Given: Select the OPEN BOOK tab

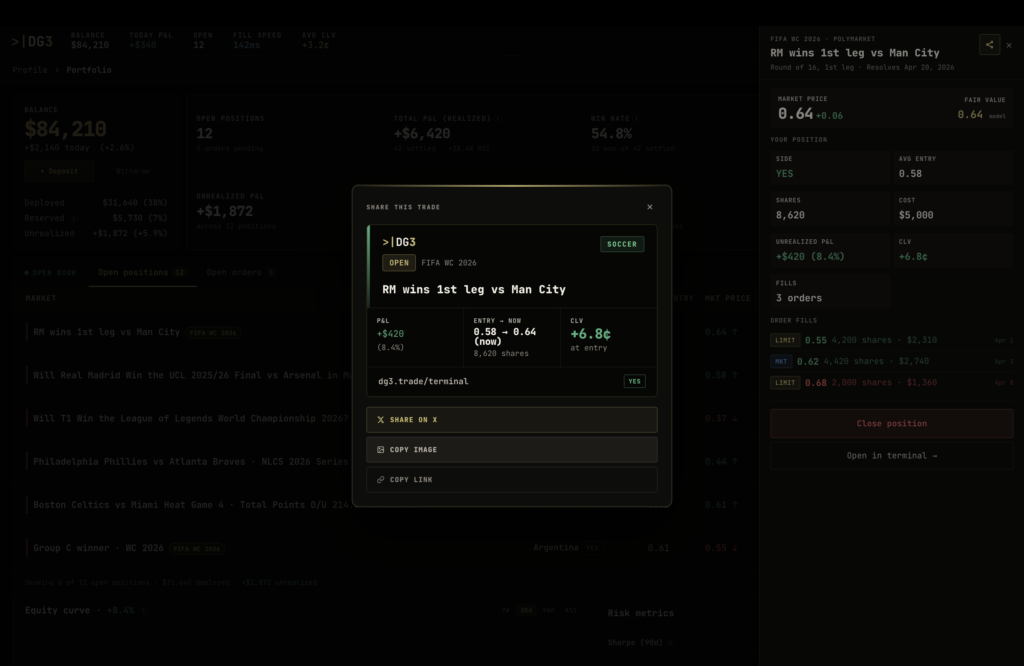Looking at the screenshot, I should [50, 273].
